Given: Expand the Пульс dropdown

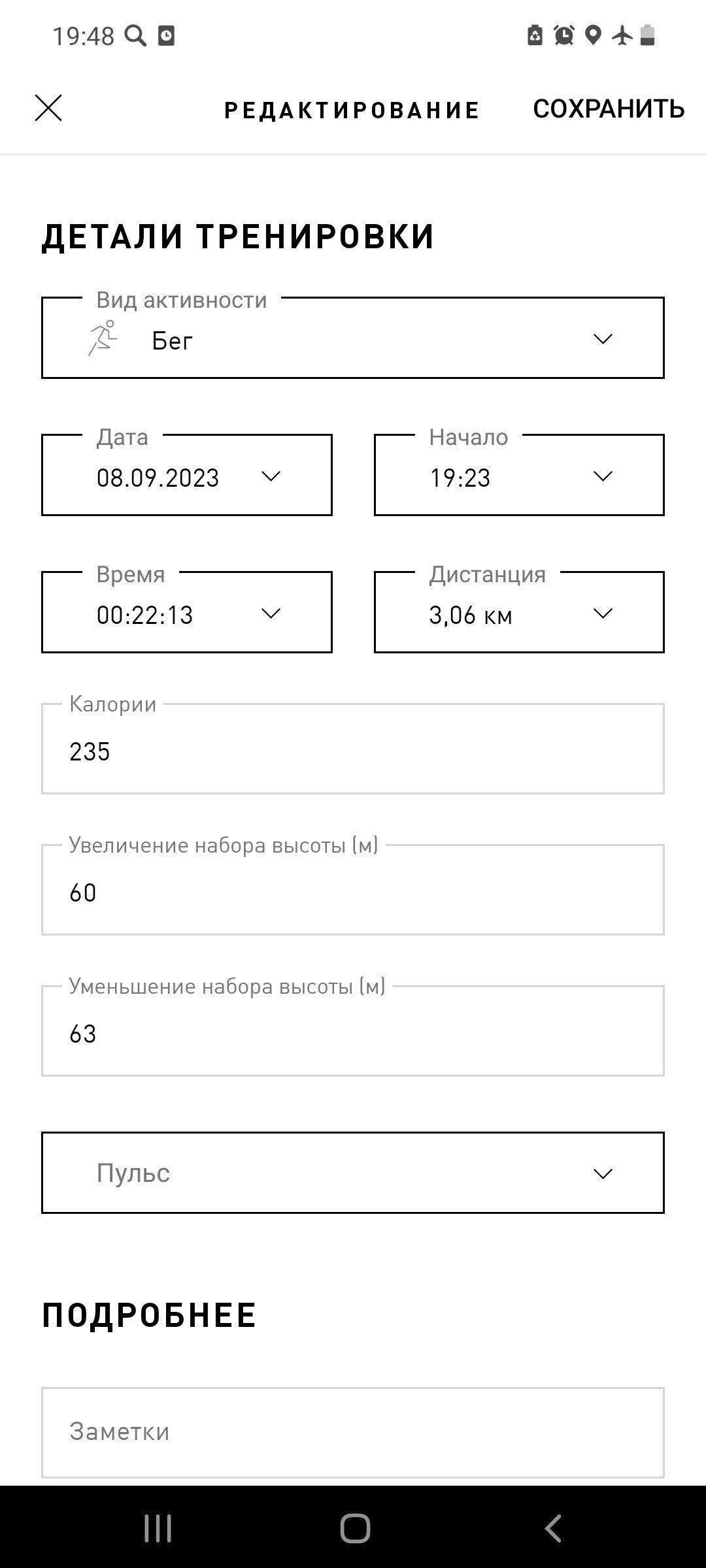Looking at the screenshot, I should [x=353, y=1173].
